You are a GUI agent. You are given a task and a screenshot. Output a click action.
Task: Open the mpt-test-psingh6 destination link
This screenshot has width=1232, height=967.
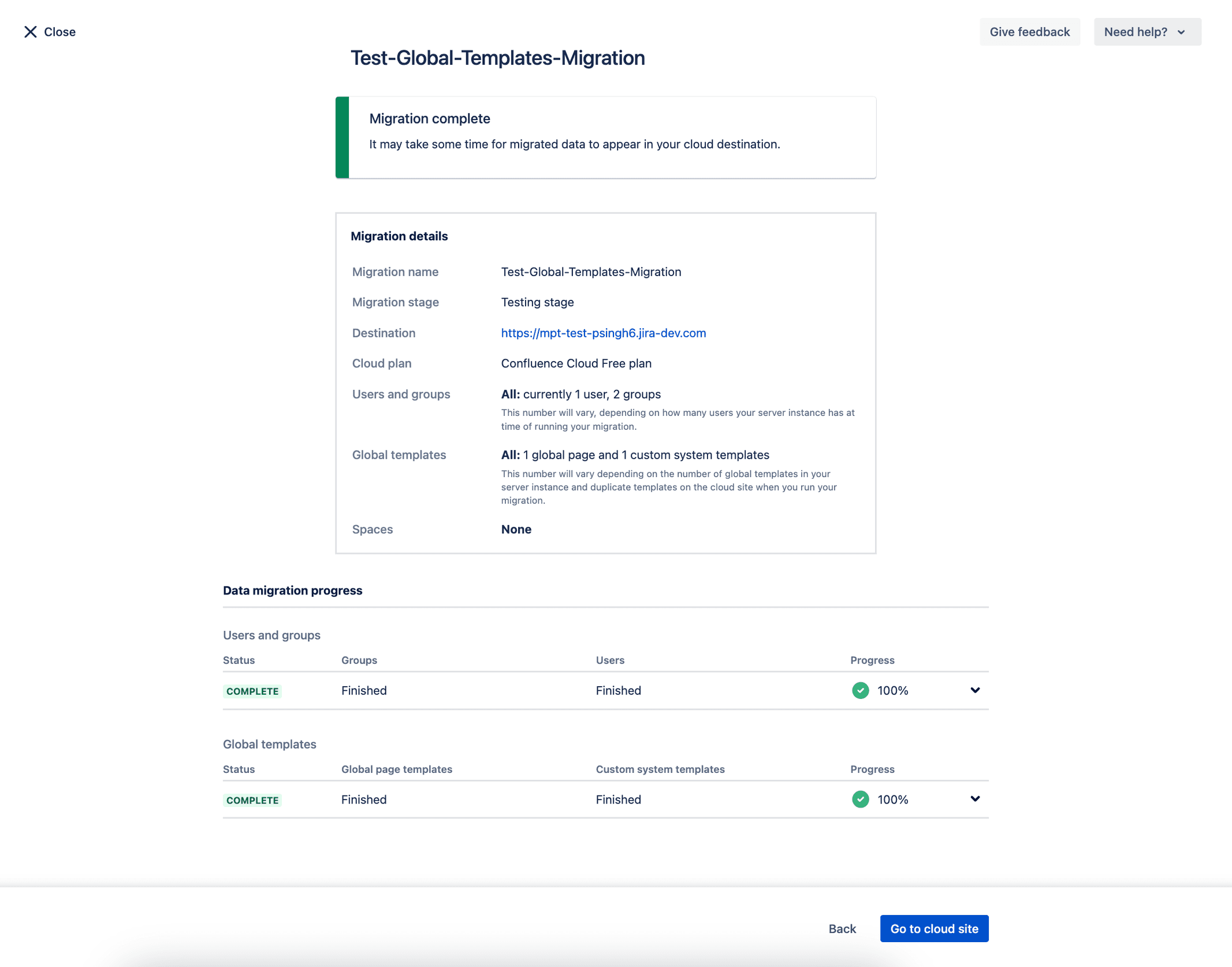click(603, 333)
